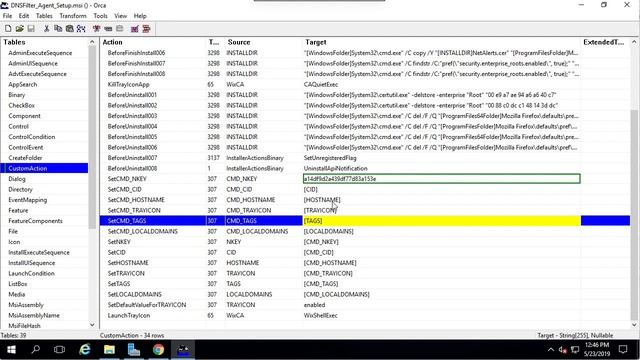Select the LaunchCondition table
This screenshot has height=360, width=640.
(31, 273)
